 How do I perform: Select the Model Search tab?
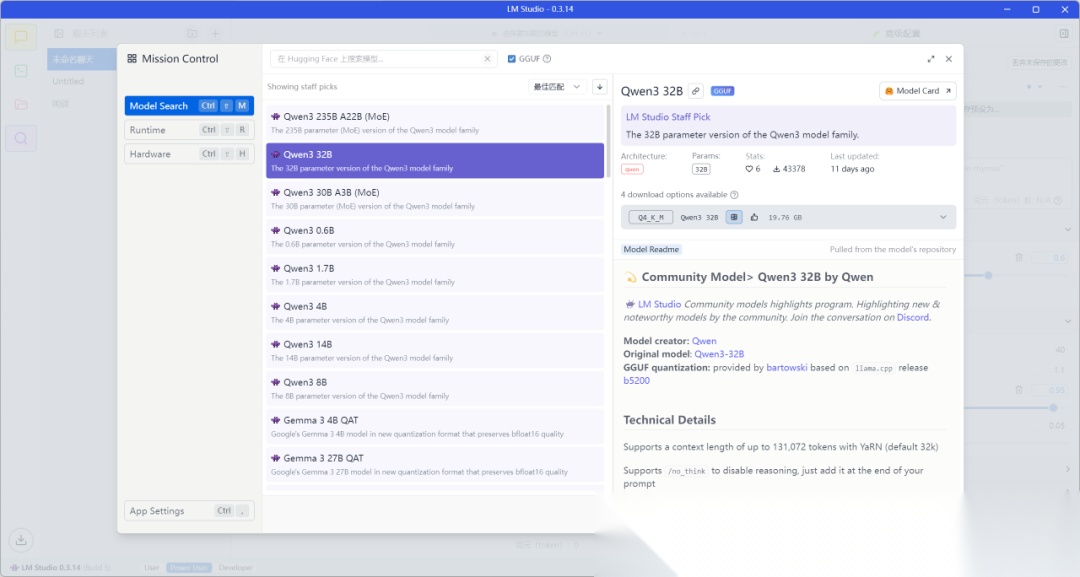pyautogui.click(x=189, y=105)
